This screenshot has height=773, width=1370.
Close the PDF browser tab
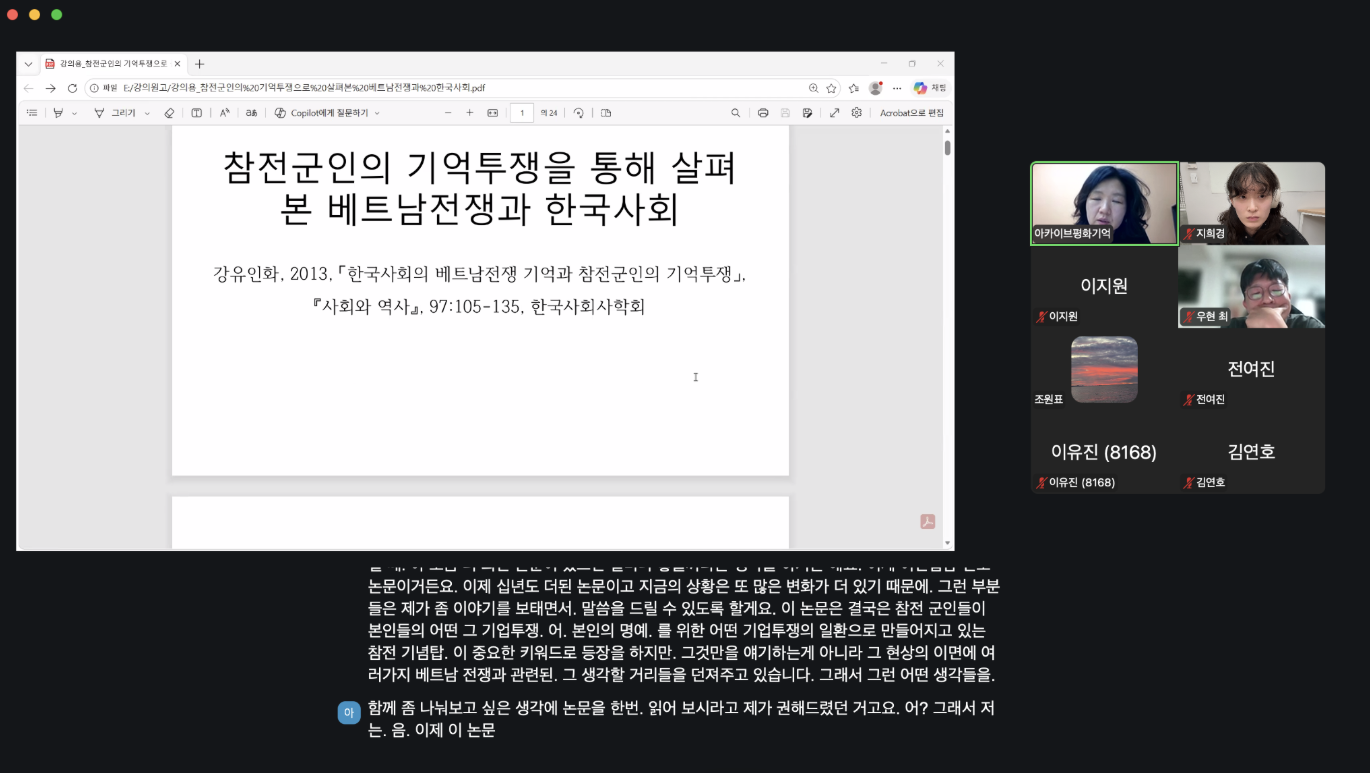(x=177, y=64)
